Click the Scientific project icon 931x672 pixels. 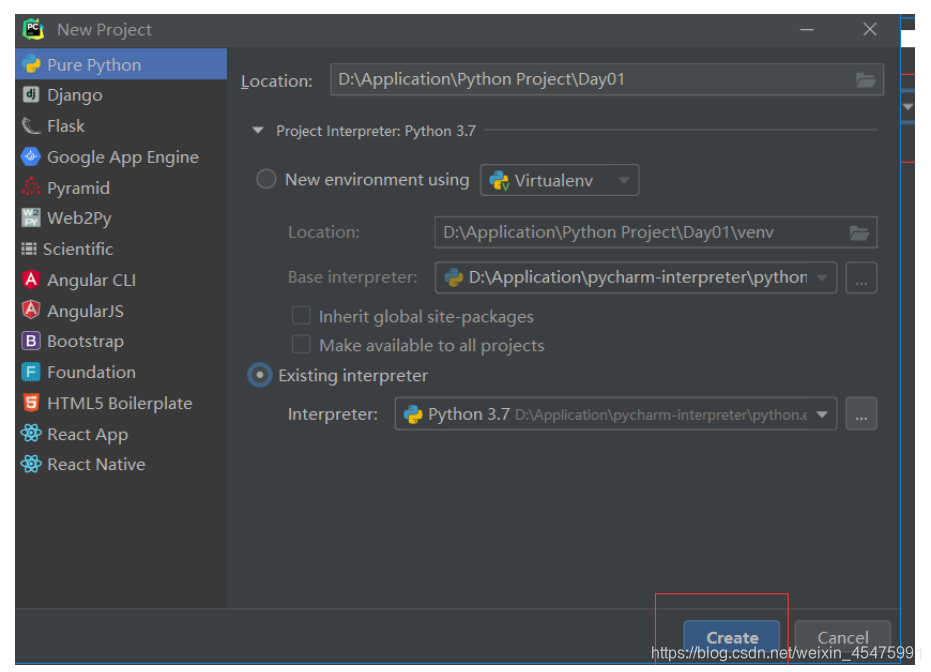click(29, 249)
